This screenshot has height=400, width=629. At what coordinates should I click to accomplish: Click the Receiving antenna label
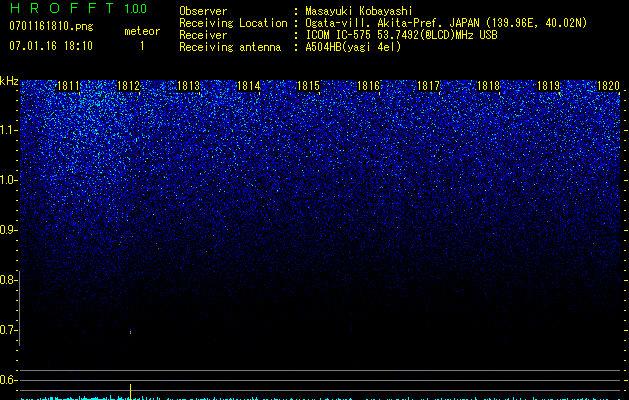(230, 47)
